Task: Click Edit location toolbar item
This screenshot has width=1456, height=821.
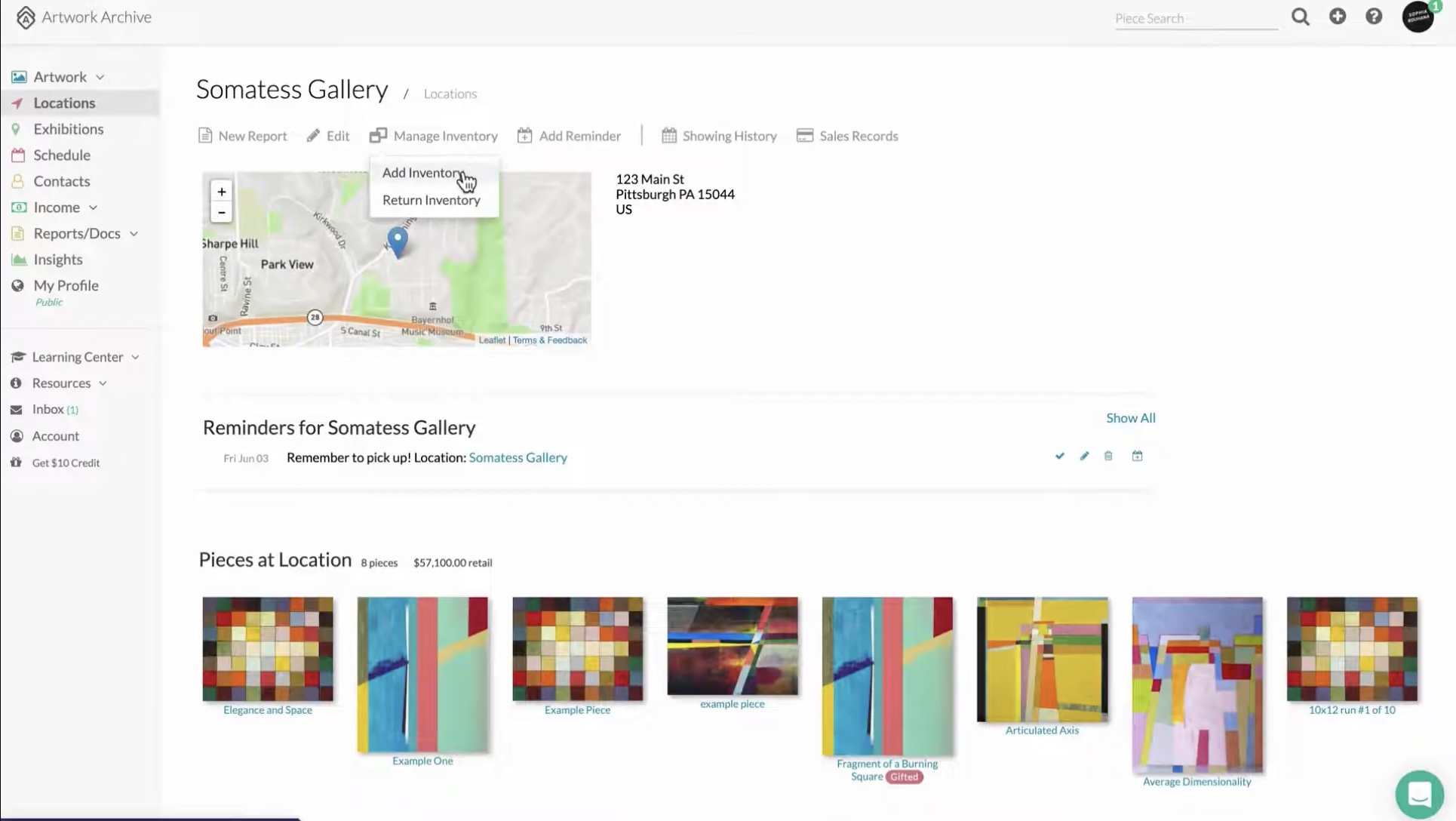Action: [328, 136]
